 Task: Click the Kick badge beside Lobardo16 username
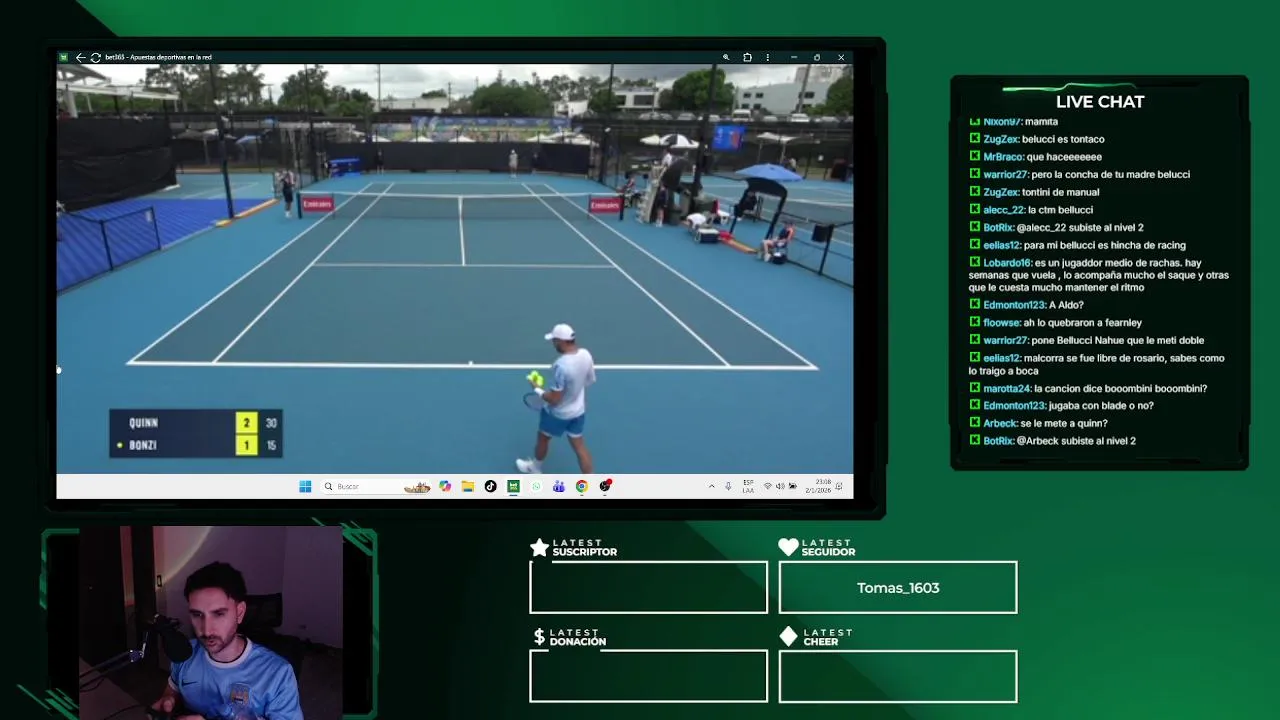974,263
